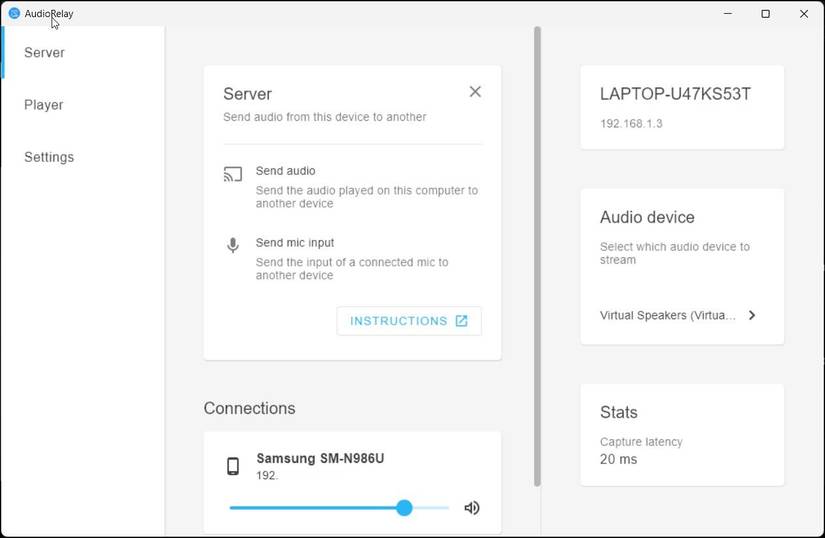Screen dimensions: 825x538
Task: Expand the audio device chevron arrow
Action: click(x=752, y=315)
